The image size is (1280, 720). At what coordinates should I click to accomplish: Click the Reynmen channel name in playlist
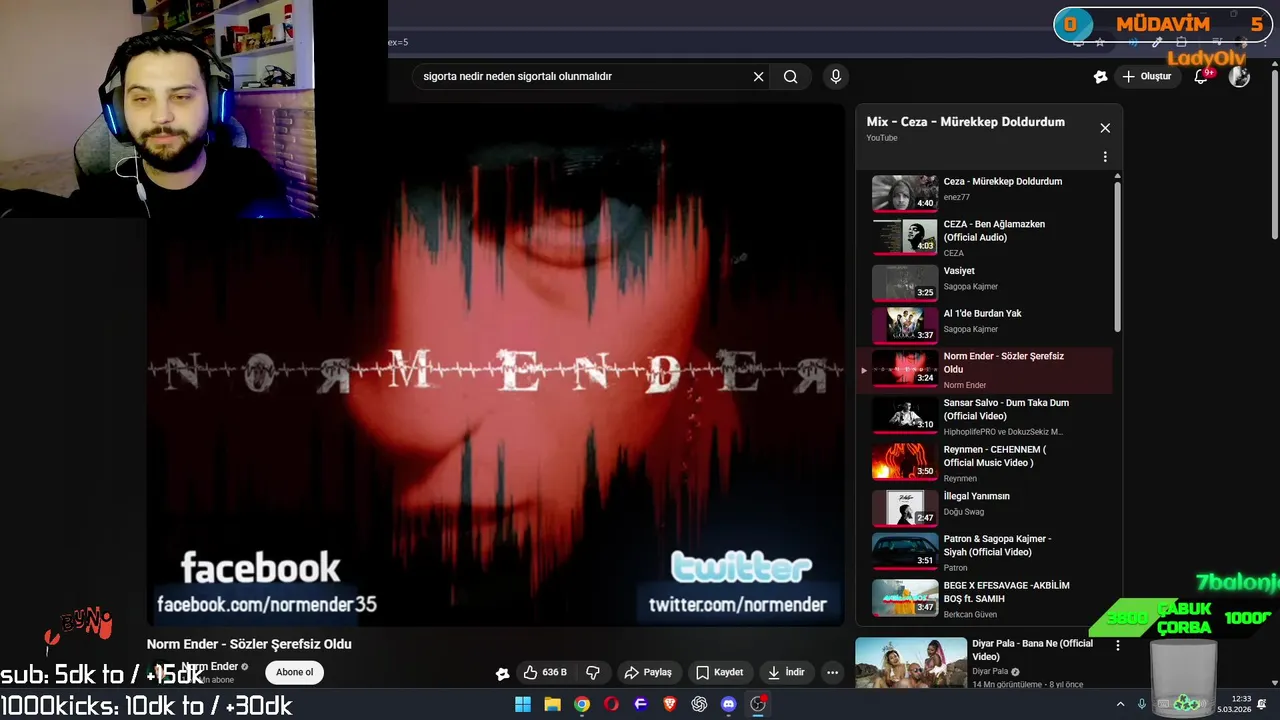[960, 479]
